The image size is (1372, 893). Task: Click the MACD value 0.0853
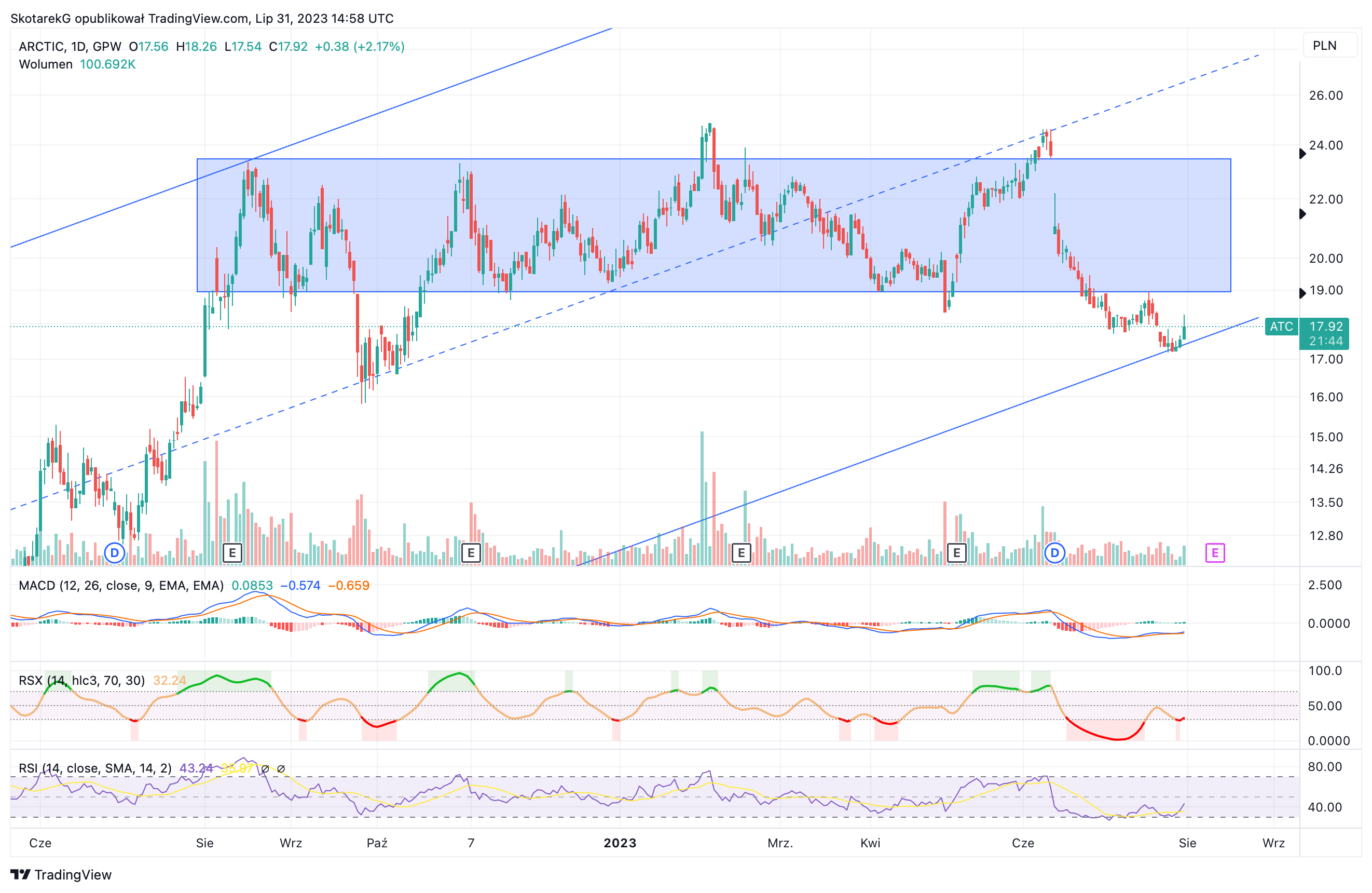tap(252, 586)
